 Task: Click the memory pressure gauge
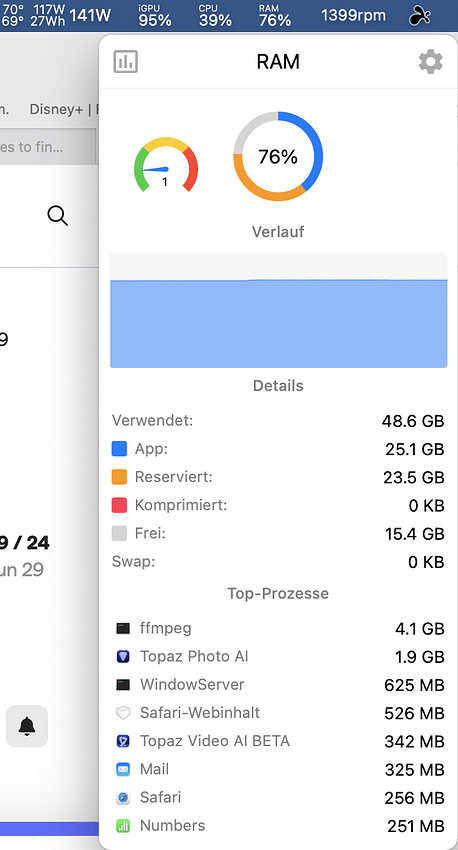tap(166, 165)
